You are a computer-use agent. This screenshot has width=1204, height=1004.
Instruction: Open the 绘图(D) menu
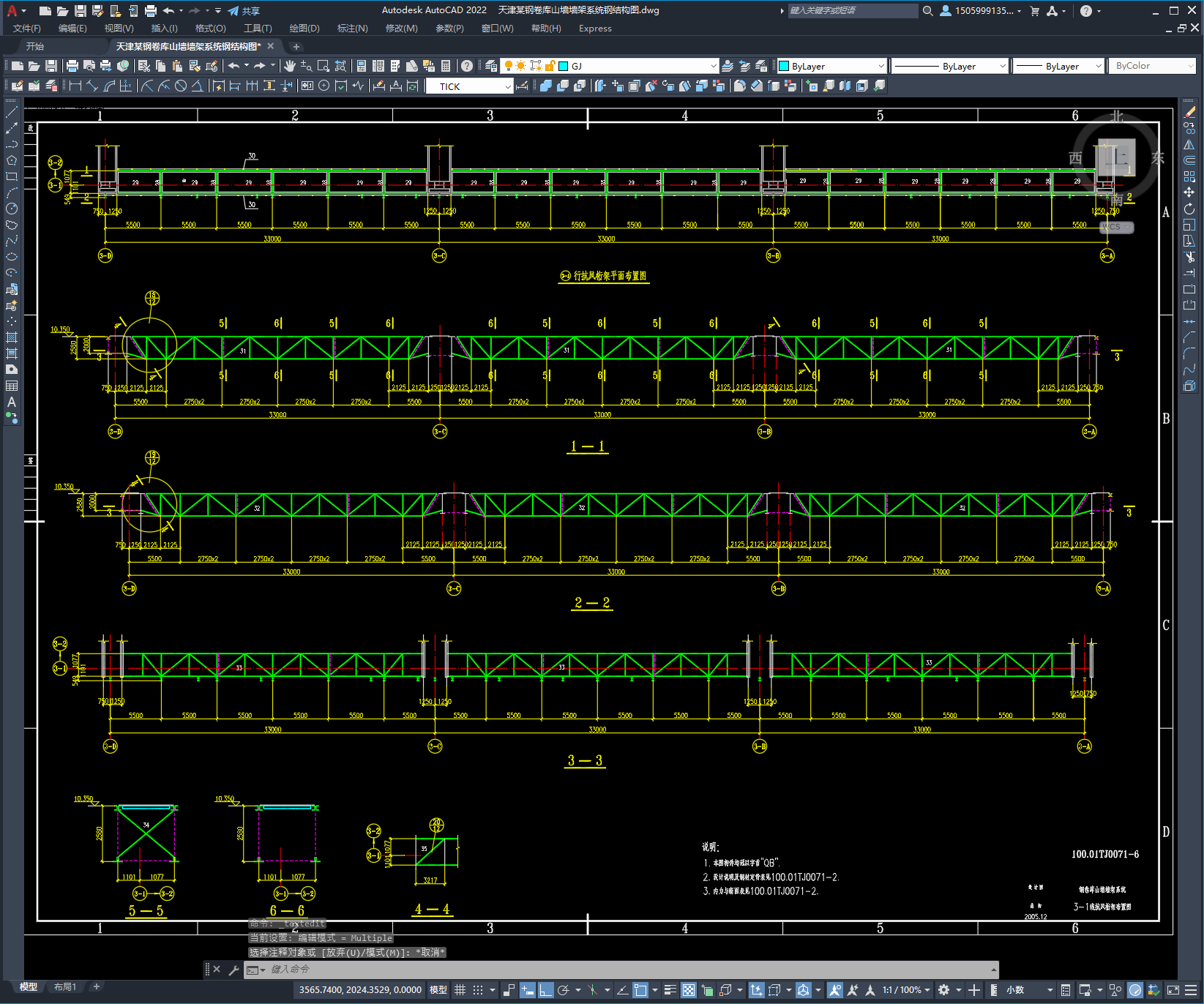tap(304, 29)
